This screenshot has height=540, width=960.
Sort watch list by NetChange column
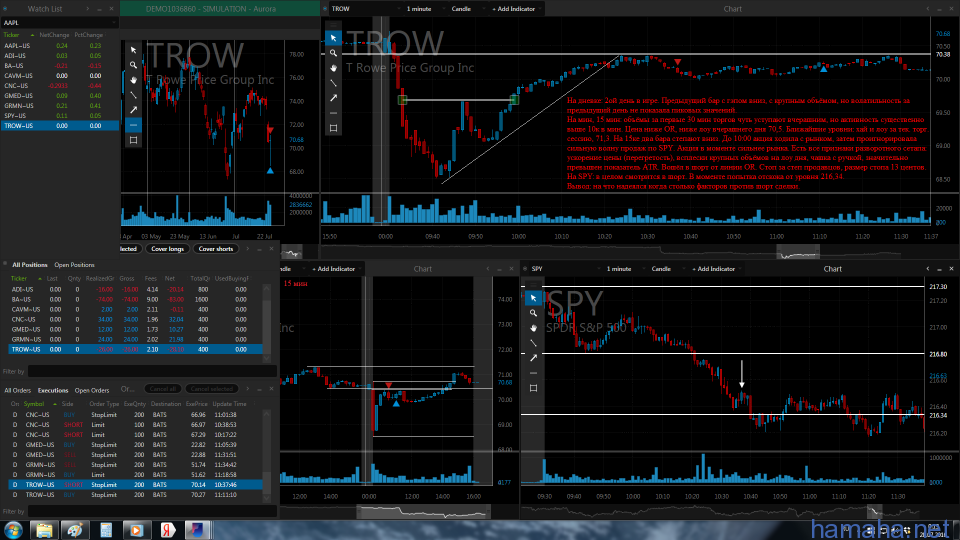coord(54,36)
